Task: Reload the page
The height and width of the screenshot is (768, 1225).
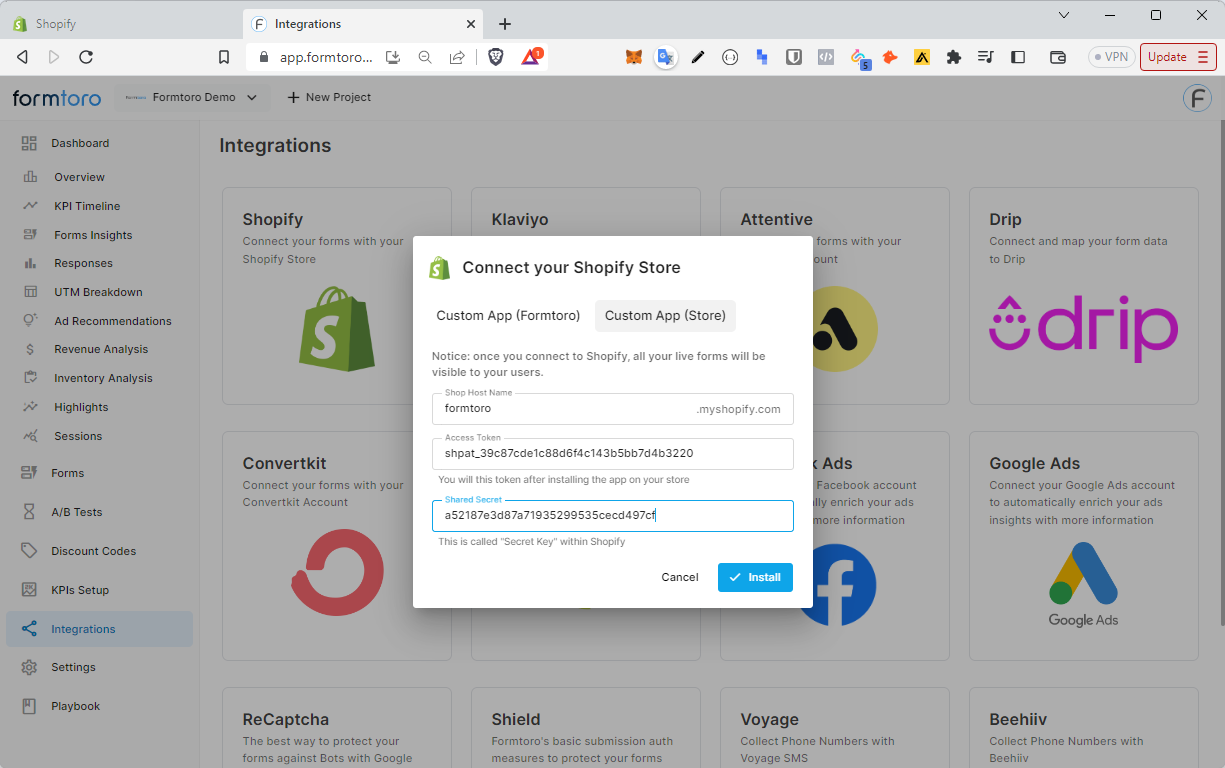Action: coord(86,57)
